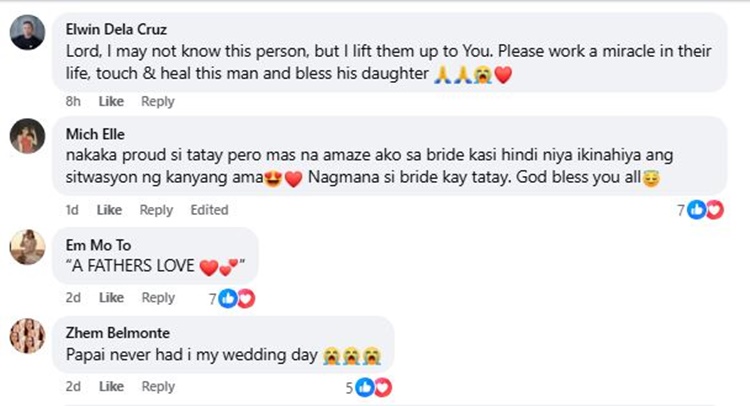Like Elwin Dela Cruz's comment
The height and width of the screenshot is (406, 750).
pos(110,101)
